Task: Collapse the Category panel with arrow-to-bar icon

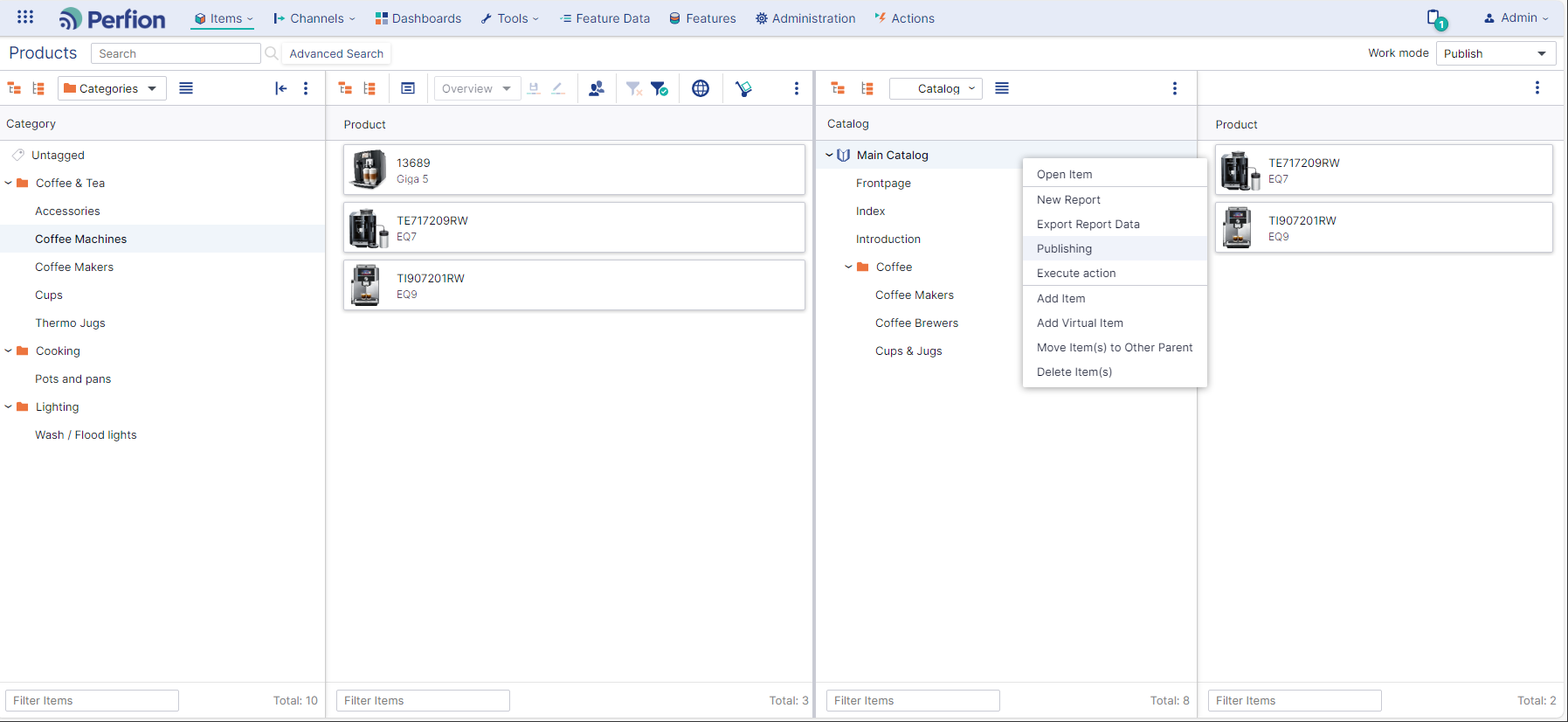Action: (x=280, y=88)
